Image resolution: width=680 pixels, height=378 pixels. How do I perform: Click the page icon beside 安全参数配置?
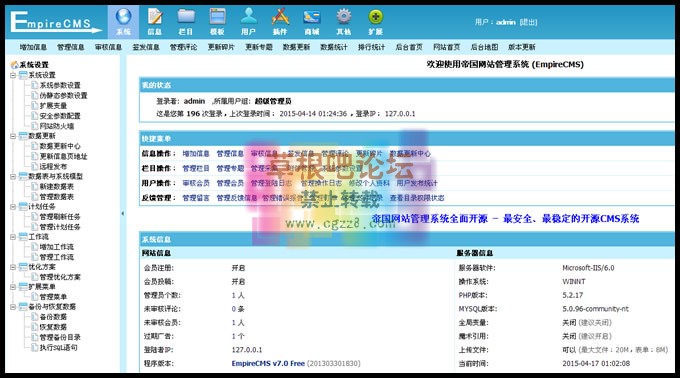pos(35,116)
